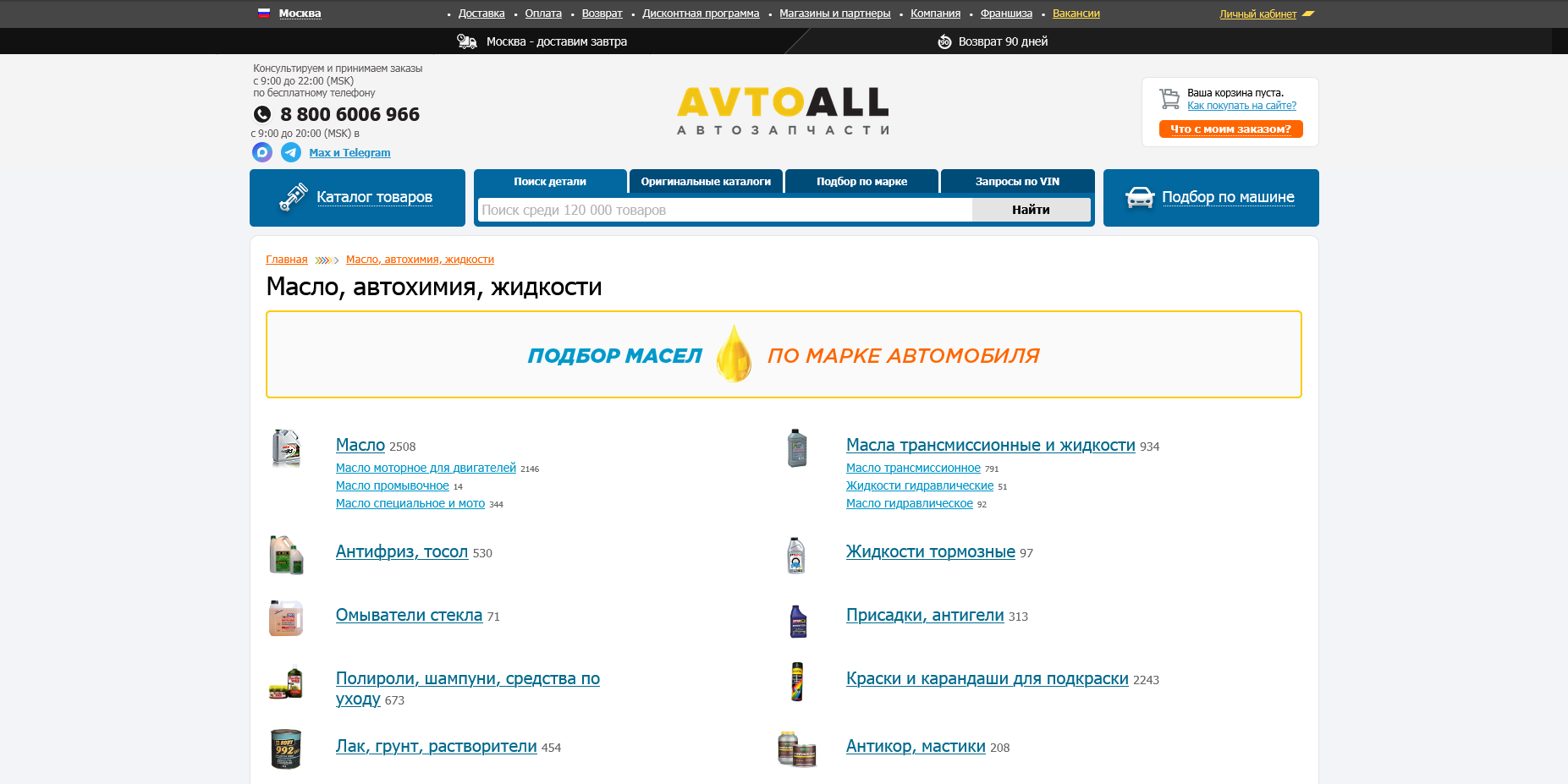Click the 90-day return icon
Viewport: 1568px width, 784px height.
point(944,41)
